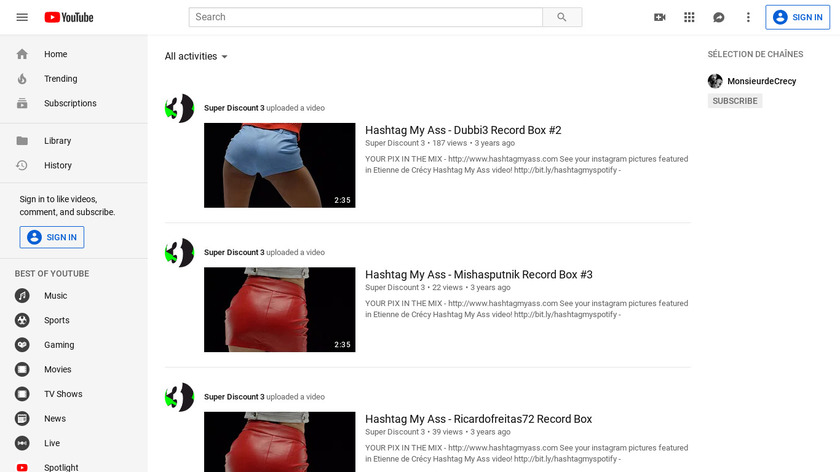Expand the All activities dropdown

click(x=196, y=56)
